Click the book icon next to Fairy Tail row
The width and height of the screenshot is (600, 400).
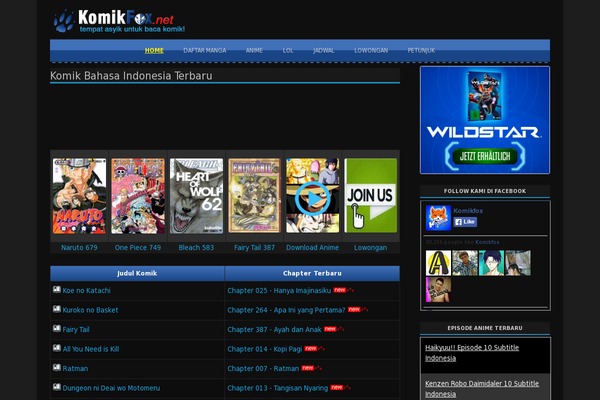(x=57, y=329)
